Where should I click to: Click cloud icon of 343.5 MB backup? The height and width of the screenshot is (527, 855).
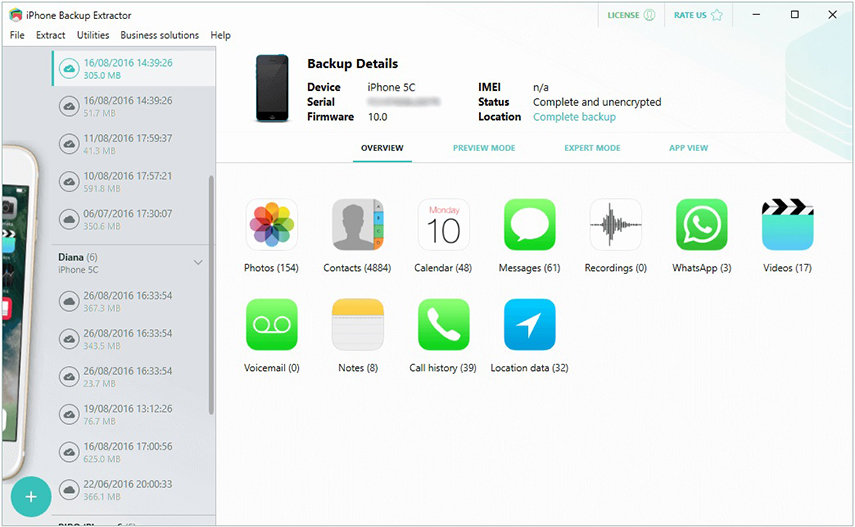[x=69, y=339]
